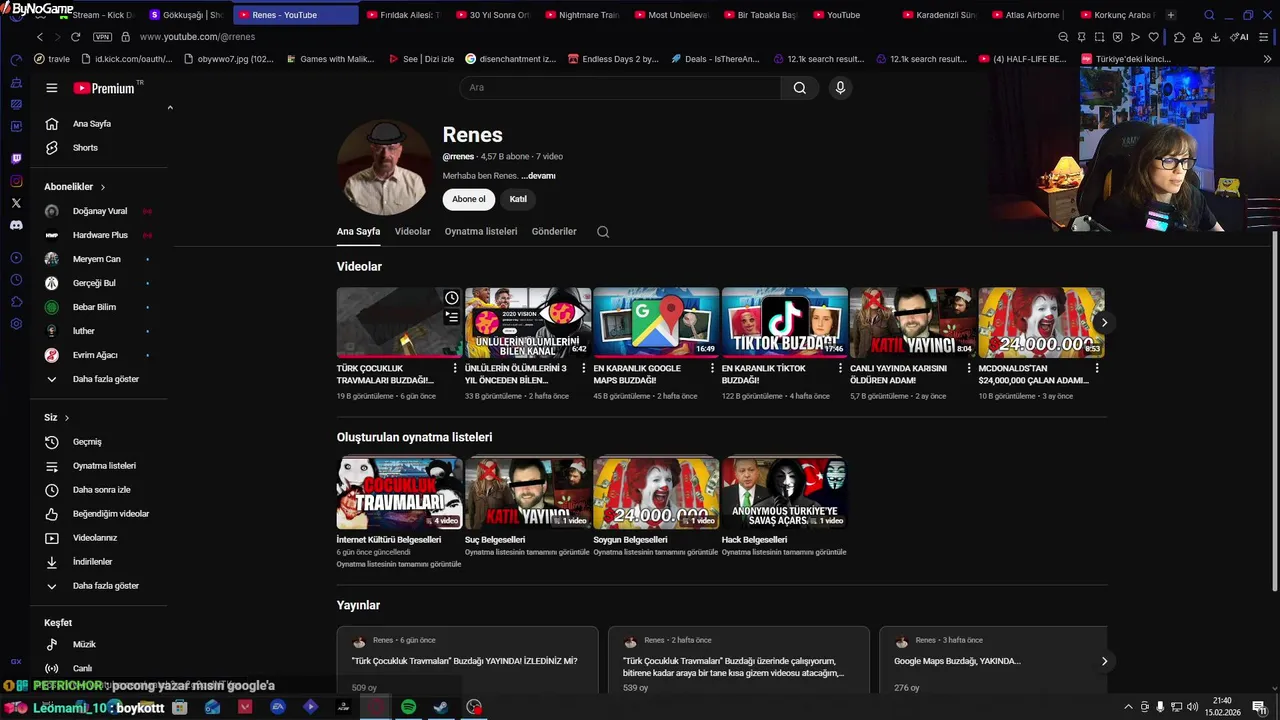Subscribe with the Abone ol button
The image size is (1280, 720).
click(x=469, y=199)
